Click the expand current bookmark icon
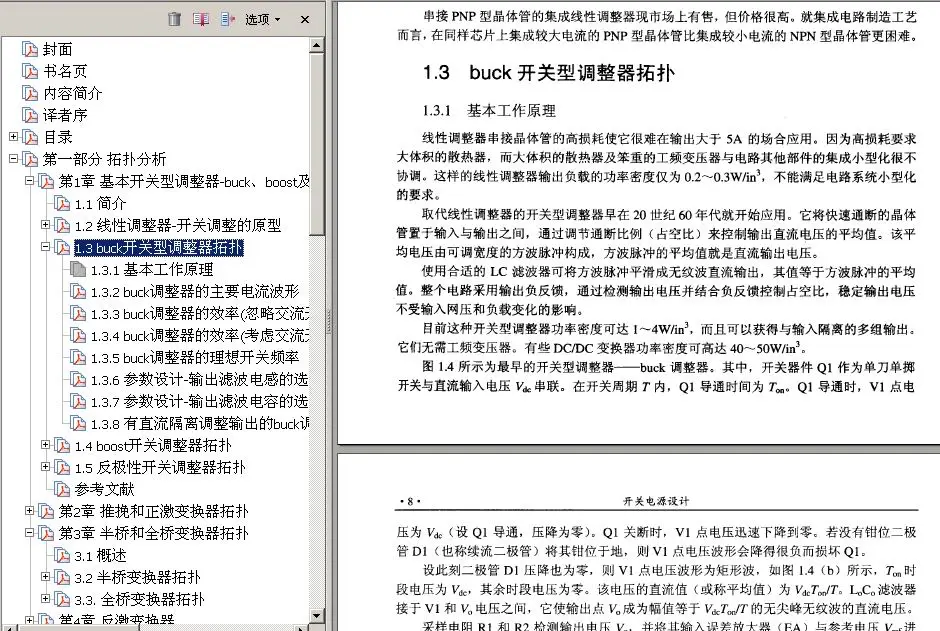The width and height of the screenshot is (940, 631). (x=228, y=19)
